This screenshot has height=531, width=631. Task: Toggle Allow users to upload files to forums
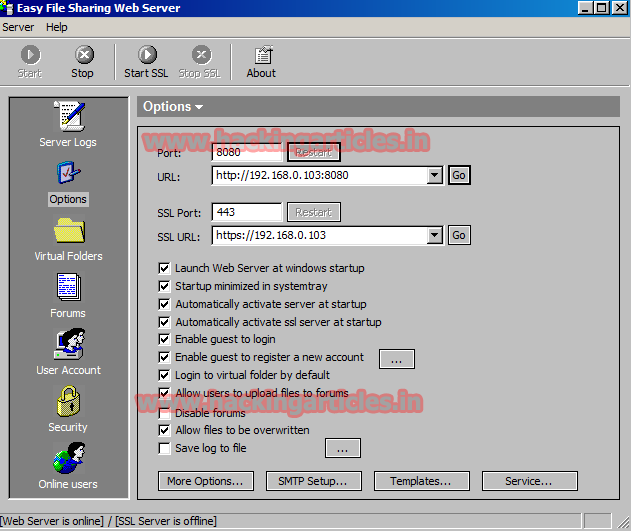(x=164, y=393)
